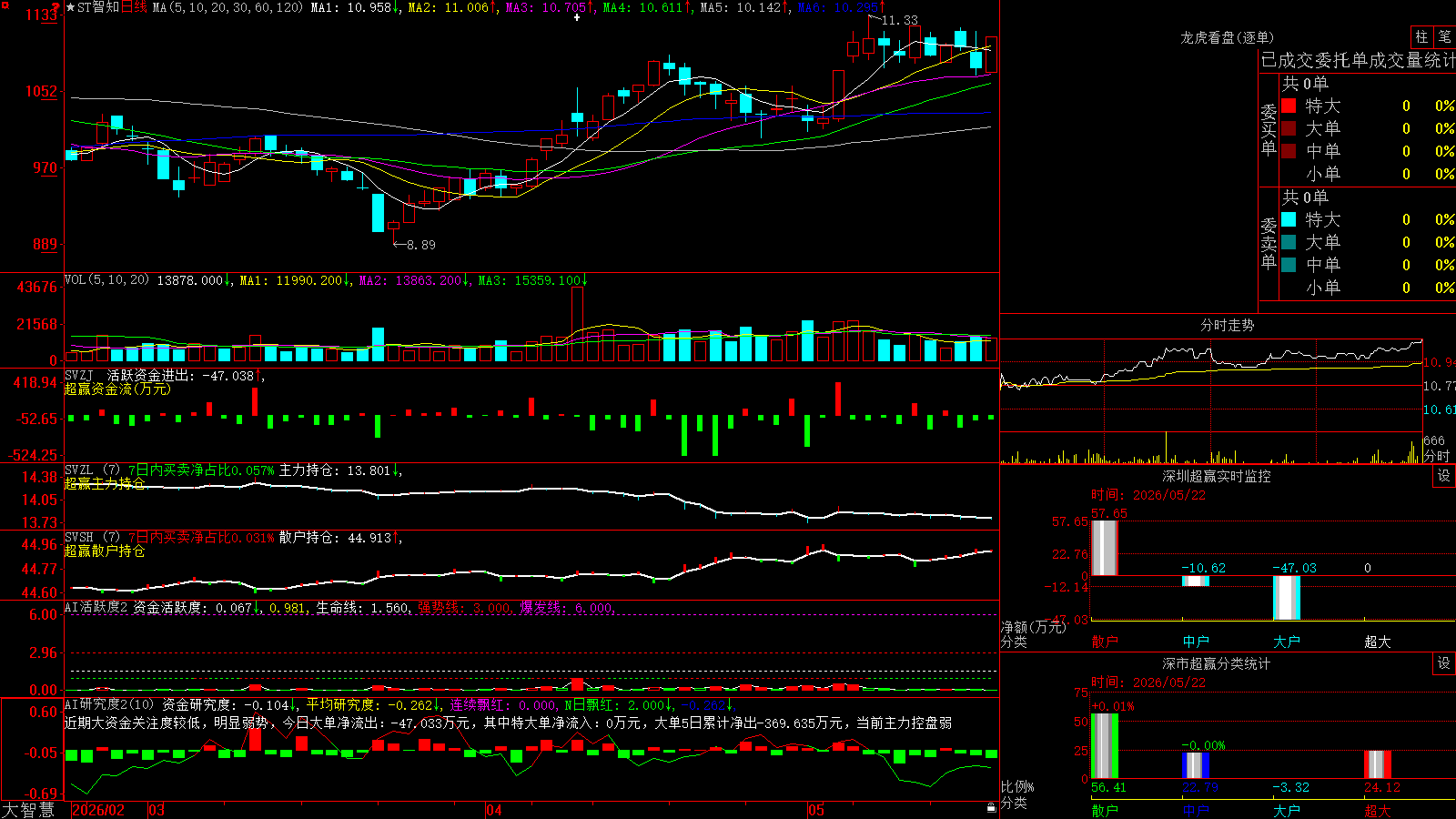Open settings 设 for 深市超赢分类统计

[1444, 663]
